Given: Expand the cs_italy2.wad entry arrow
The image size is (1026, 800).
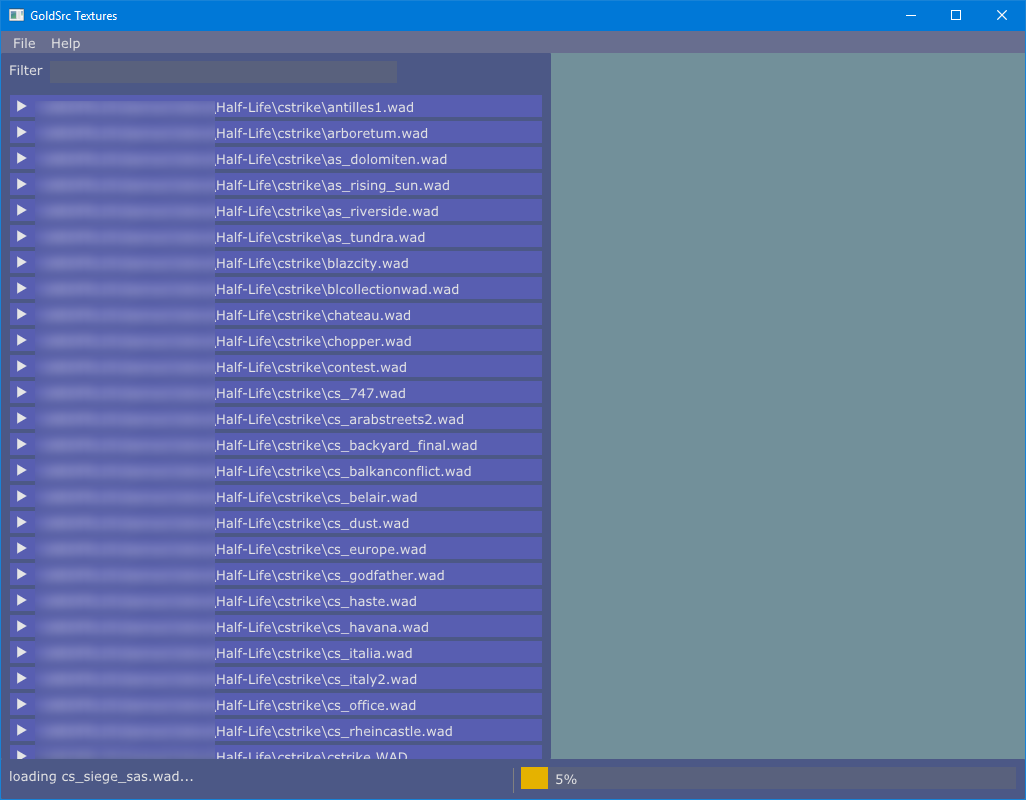Looking at the screenshot, I should click(22, 678).
